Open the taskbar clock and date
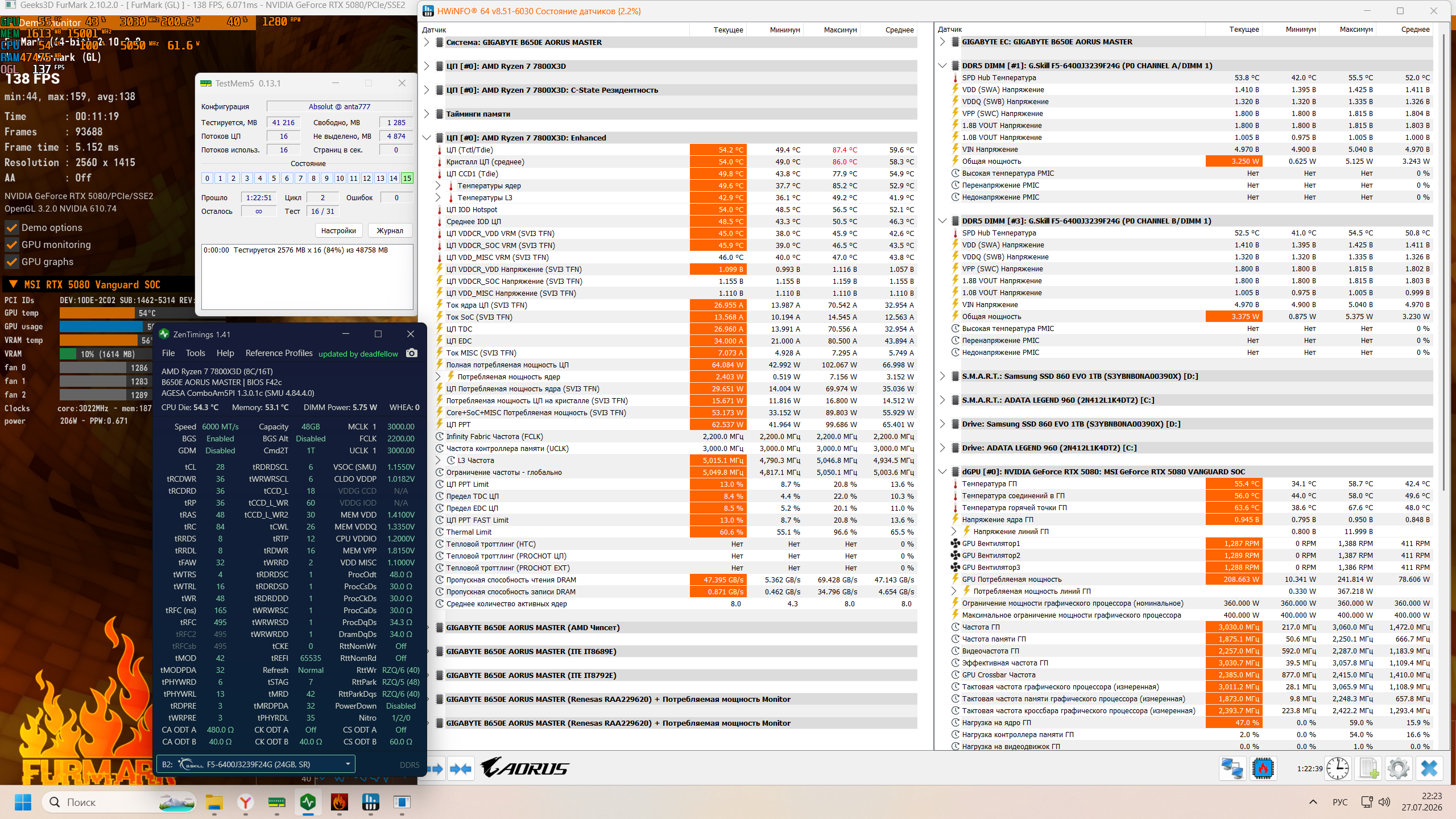The width and height of the screenshot is (1456, 819). tap(1422, 802)
